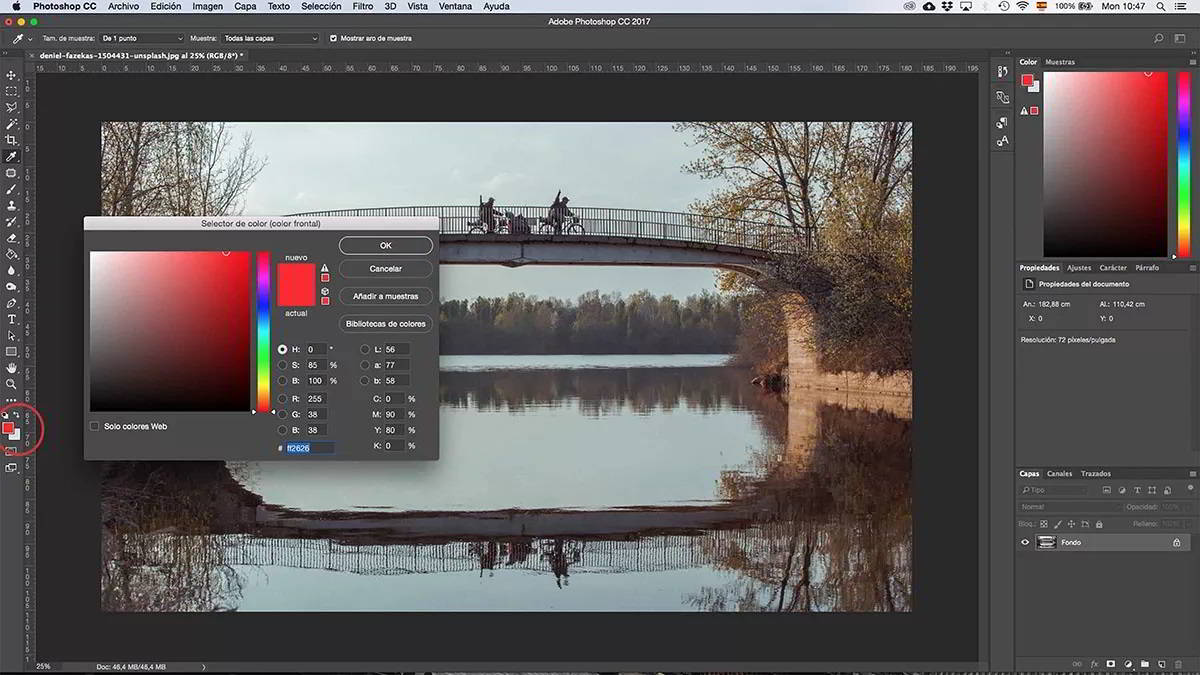This screenshot has height=675, width=1200.
Task: Open the Tam. de muestra dropdown
Action: click(x=142, y=38)
